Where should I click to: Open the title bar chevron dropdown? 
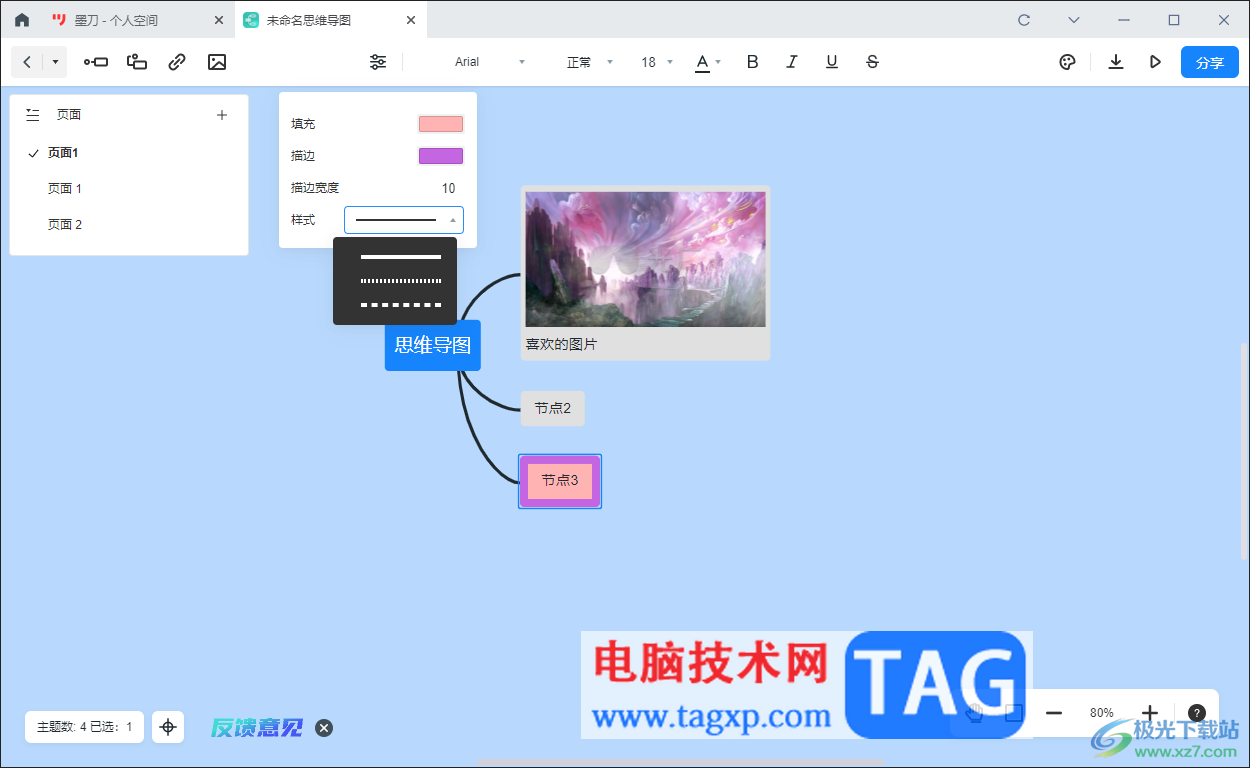[x=1074, y=20]
